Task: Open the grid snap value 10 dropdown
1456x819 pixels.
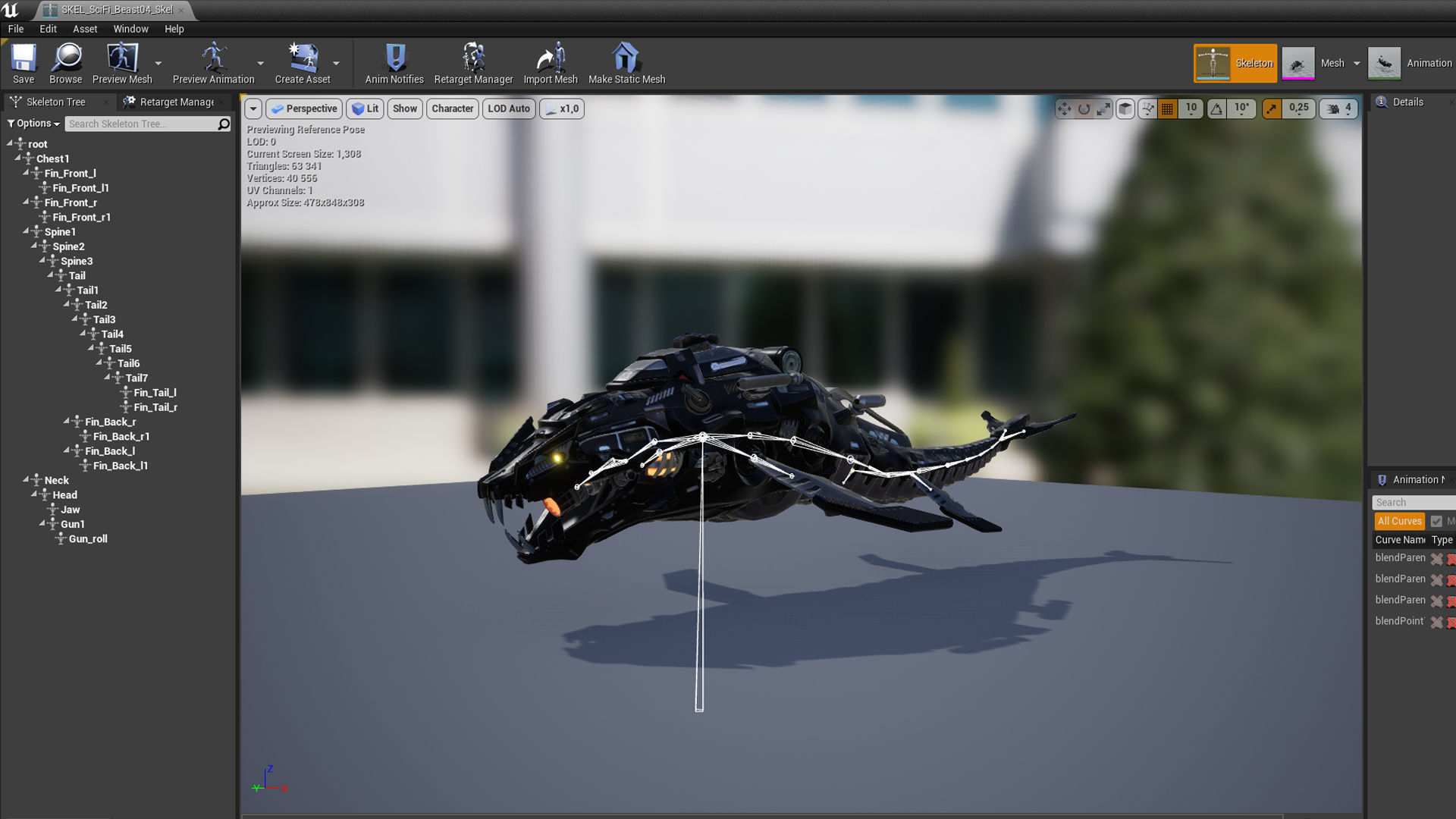Action: coord(1191,109)
